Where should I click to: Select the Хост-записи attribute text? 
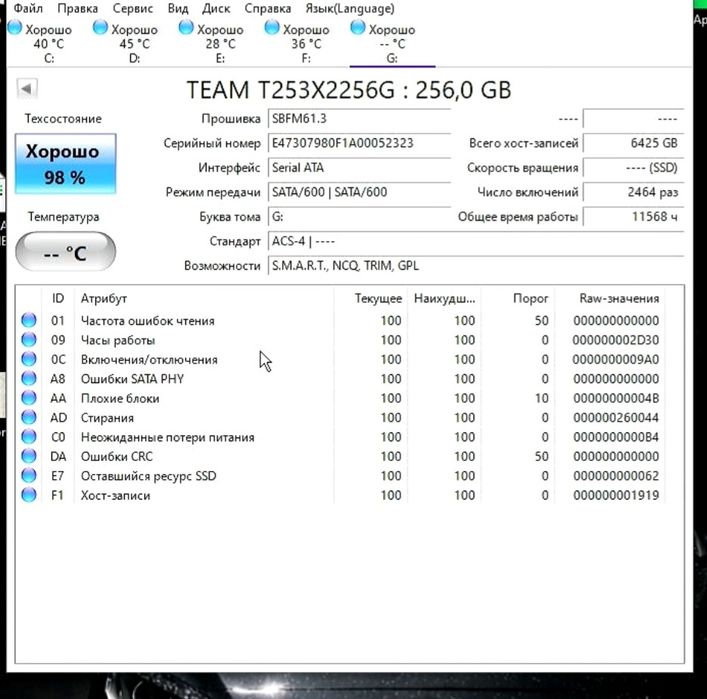115,496
